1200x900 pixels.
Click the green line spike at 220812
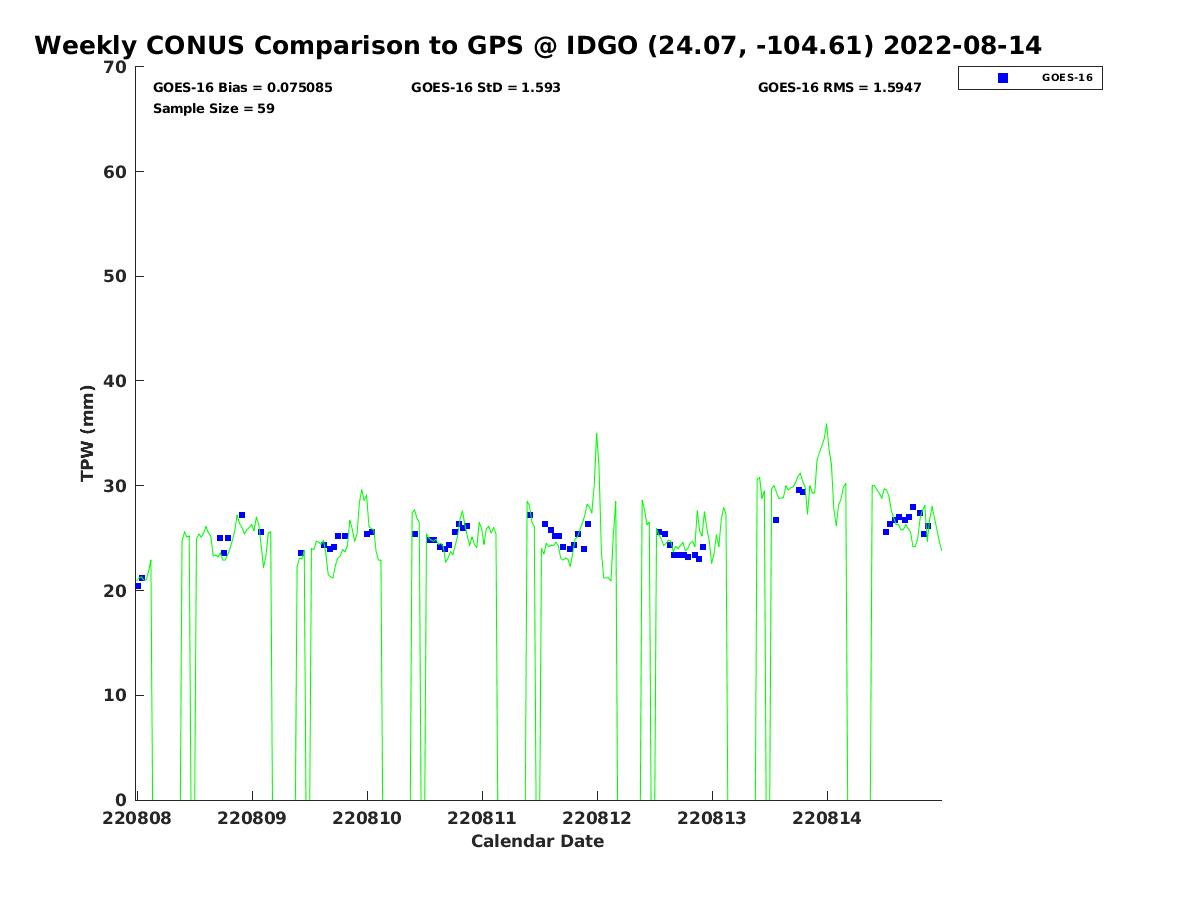click(597, 434)
